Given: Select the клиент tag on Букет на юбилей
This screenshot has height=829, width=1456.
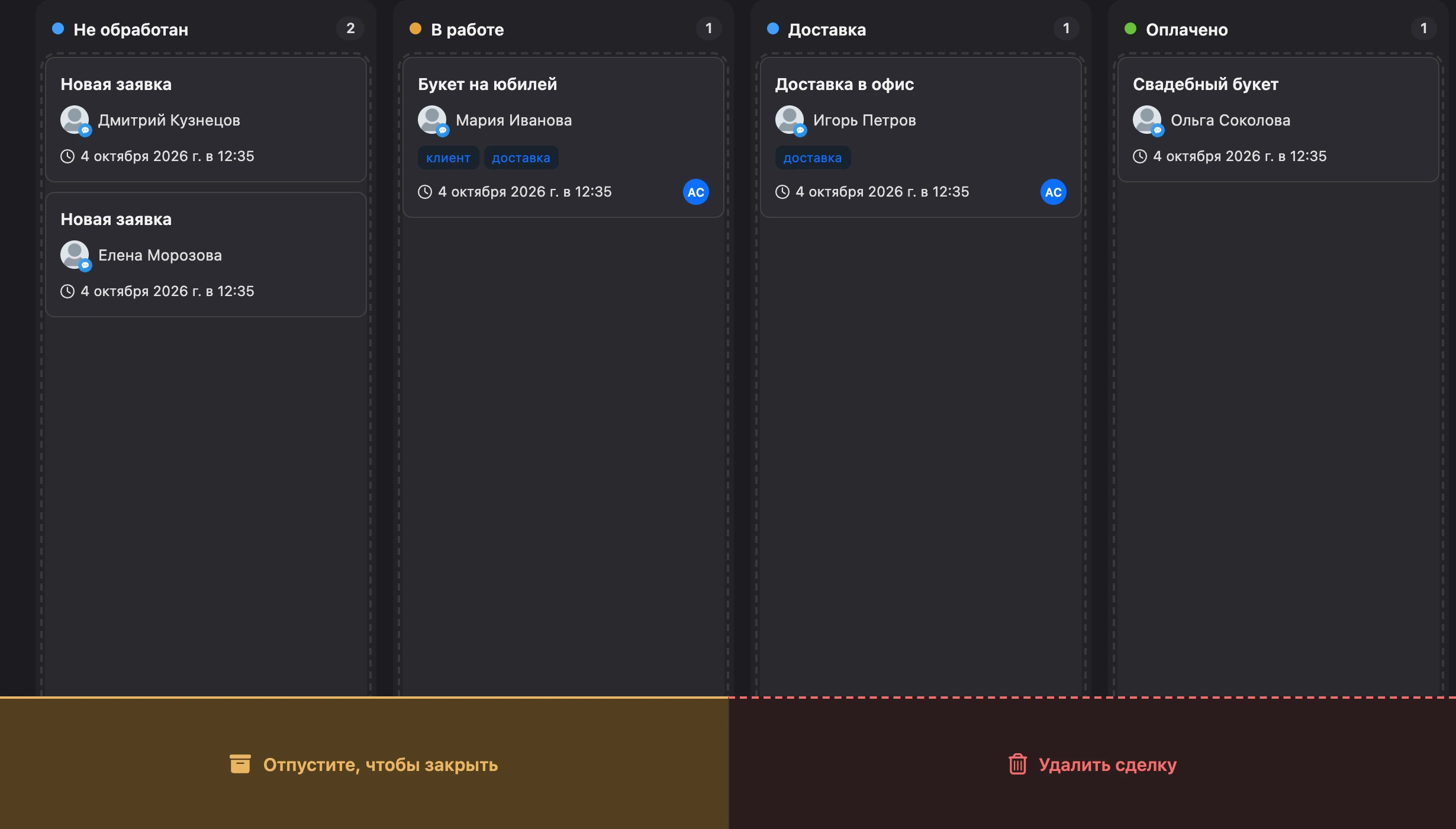Looking at the screenshot, I should click(448, 158).
